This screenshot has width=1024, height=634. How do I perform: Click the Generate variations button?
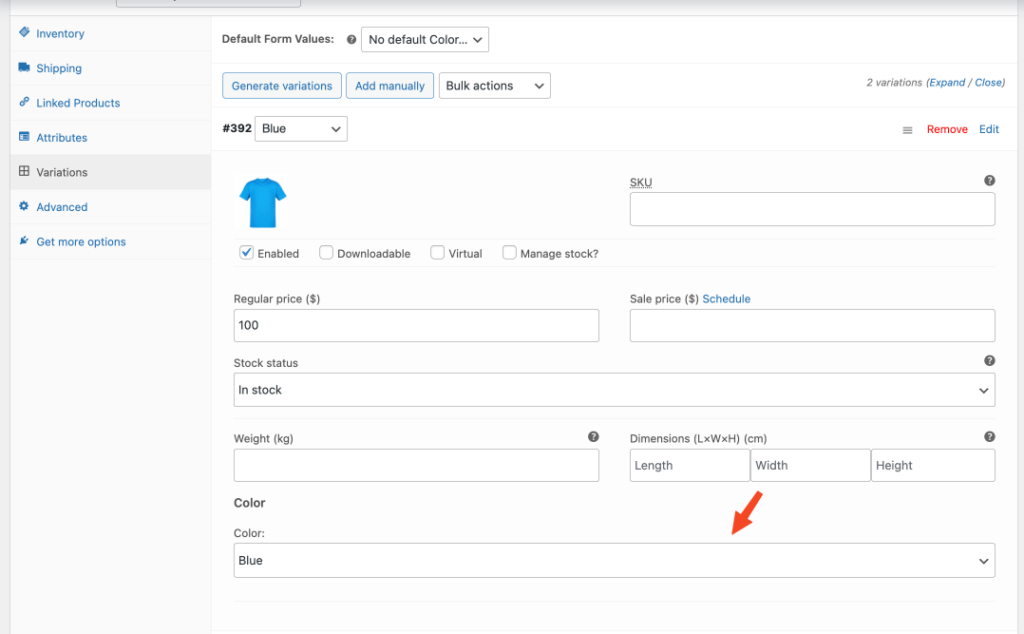pos(281,85)
